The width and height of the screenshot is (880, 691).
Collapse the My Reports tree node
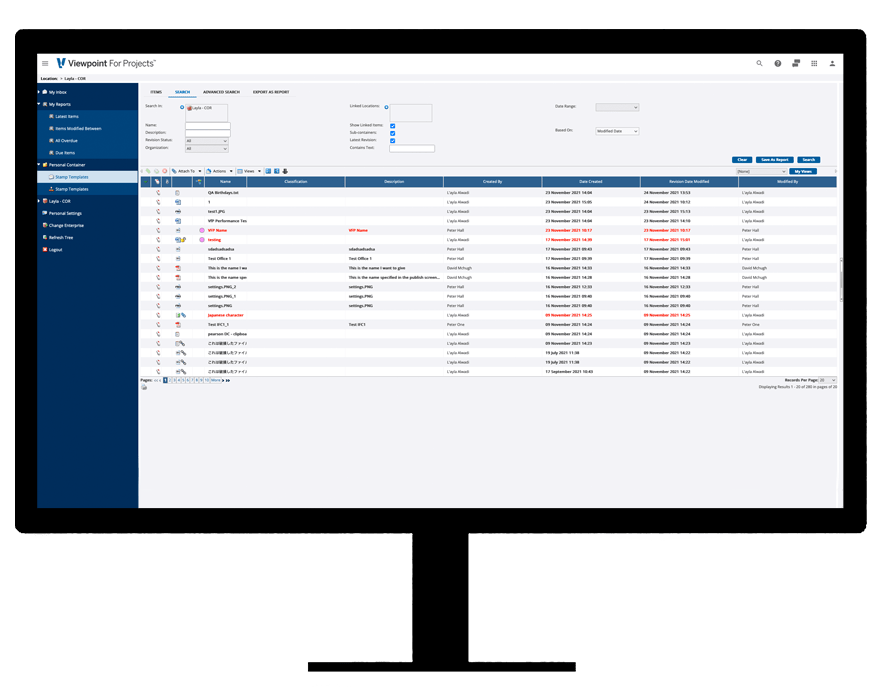coord(39,104)
